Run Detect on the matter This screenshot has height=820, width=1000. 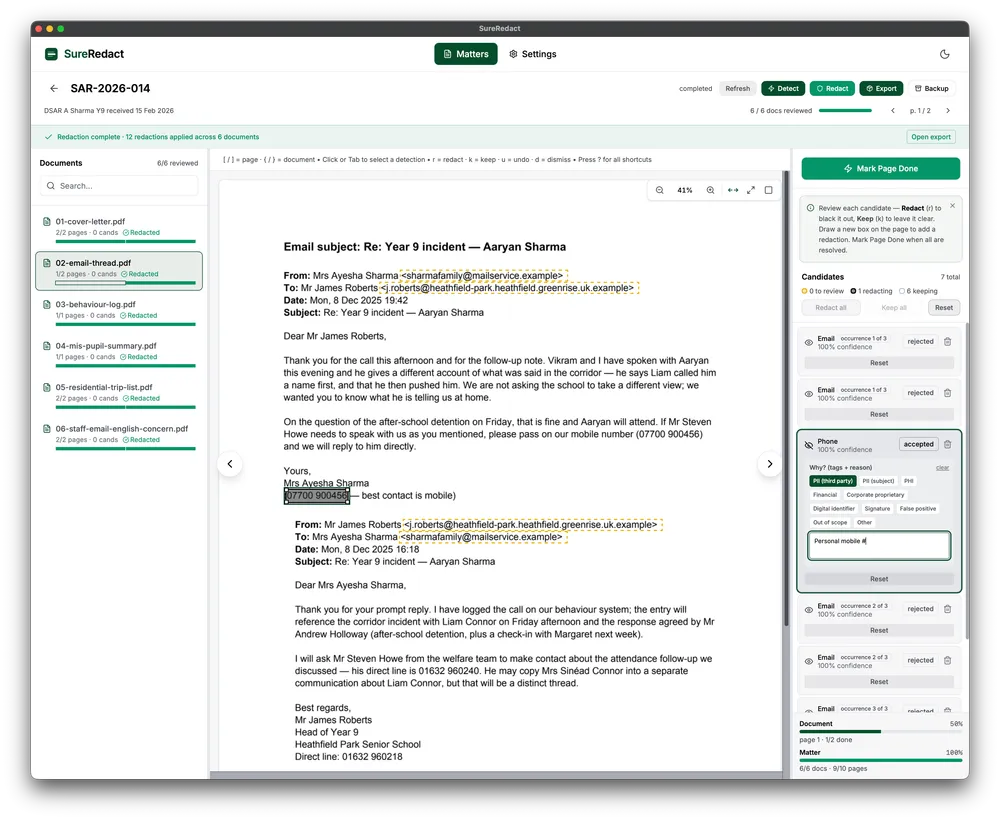point(783,89)
